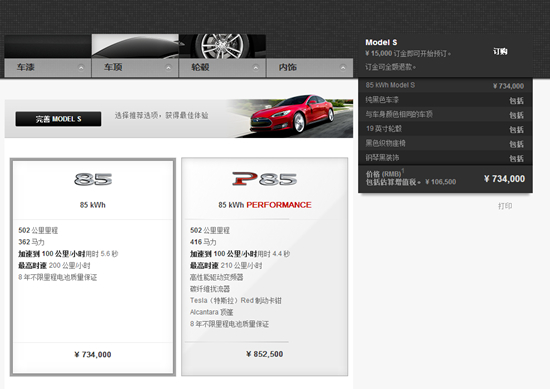The image size is (550, 389).
Task: Click the 选择推荐选项，获得最佳体验 banner text
Action: pyautogui.click(x=161, y=115)
